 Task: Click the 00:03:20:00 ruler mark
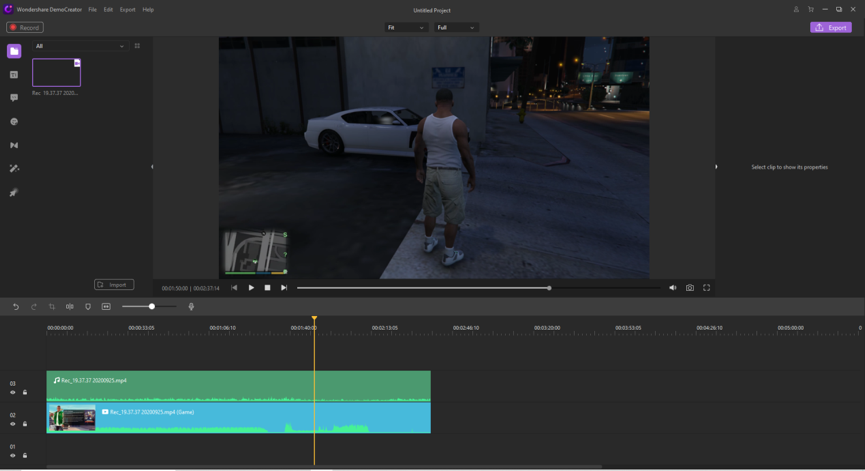[x=547, y=328]
